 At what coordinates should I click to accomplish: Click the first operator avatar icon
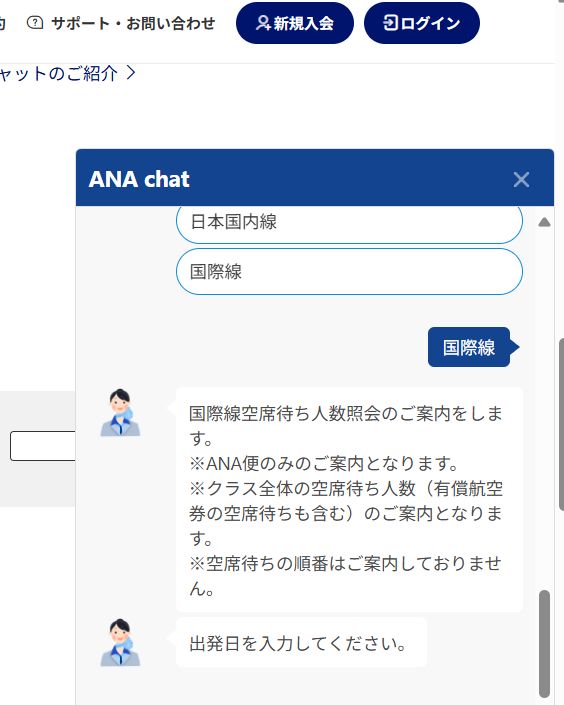click(120, 413)
